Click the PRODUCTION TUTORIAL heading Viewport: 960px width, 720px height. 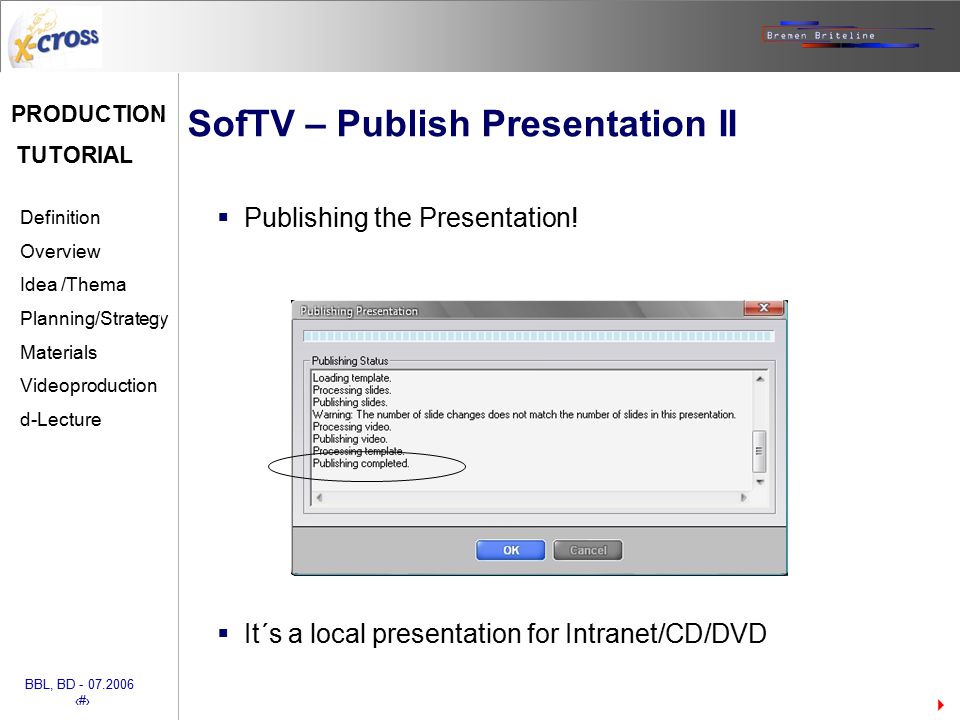click(88, 134)
